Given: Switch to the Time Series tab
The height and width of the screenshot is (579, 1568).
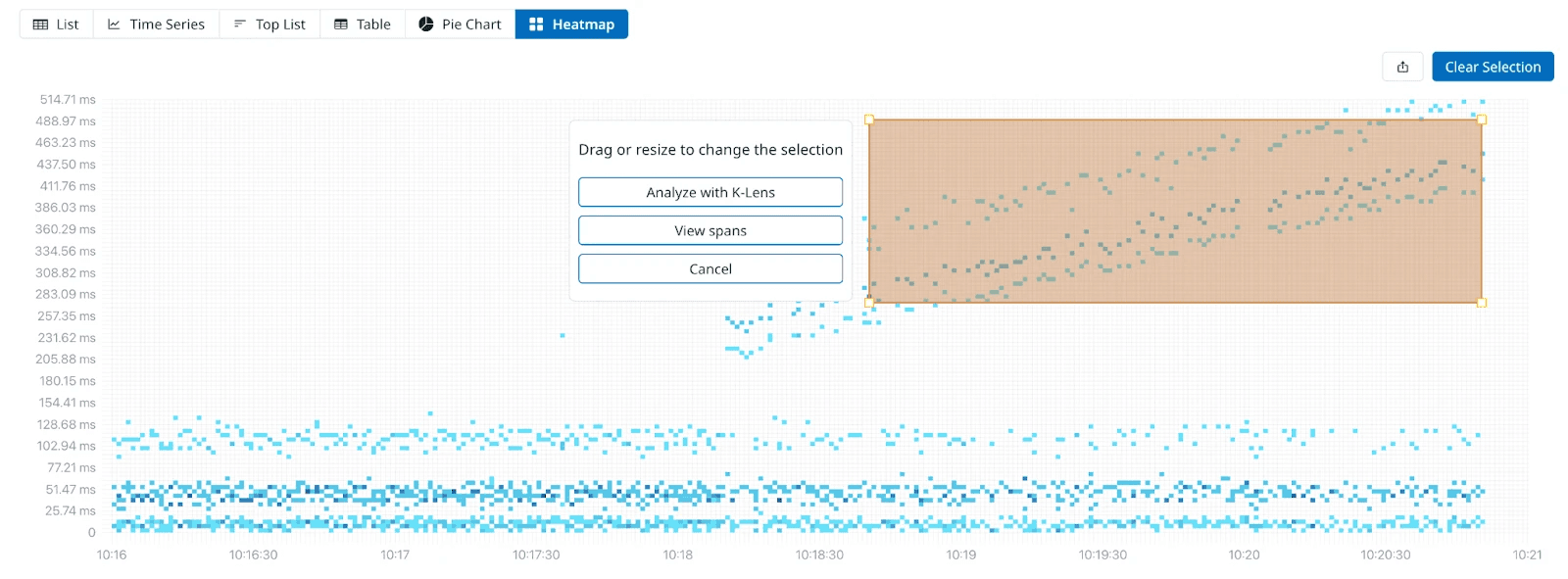Looking at the screenshot, I should point(156,24).
